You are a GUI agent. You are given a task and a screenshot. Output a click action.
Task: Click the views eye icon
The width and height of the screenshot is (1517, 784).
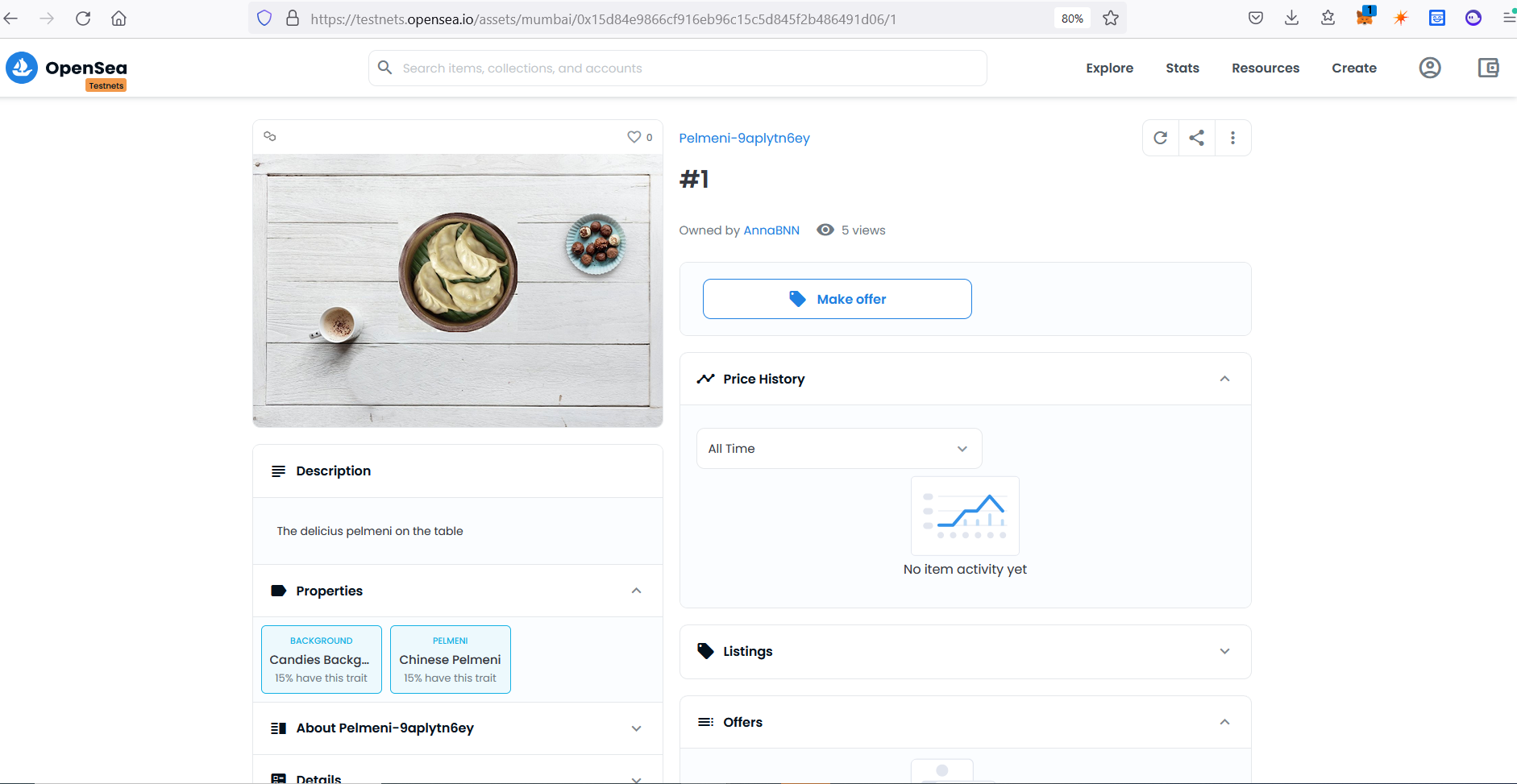click(x=825, y=230)
